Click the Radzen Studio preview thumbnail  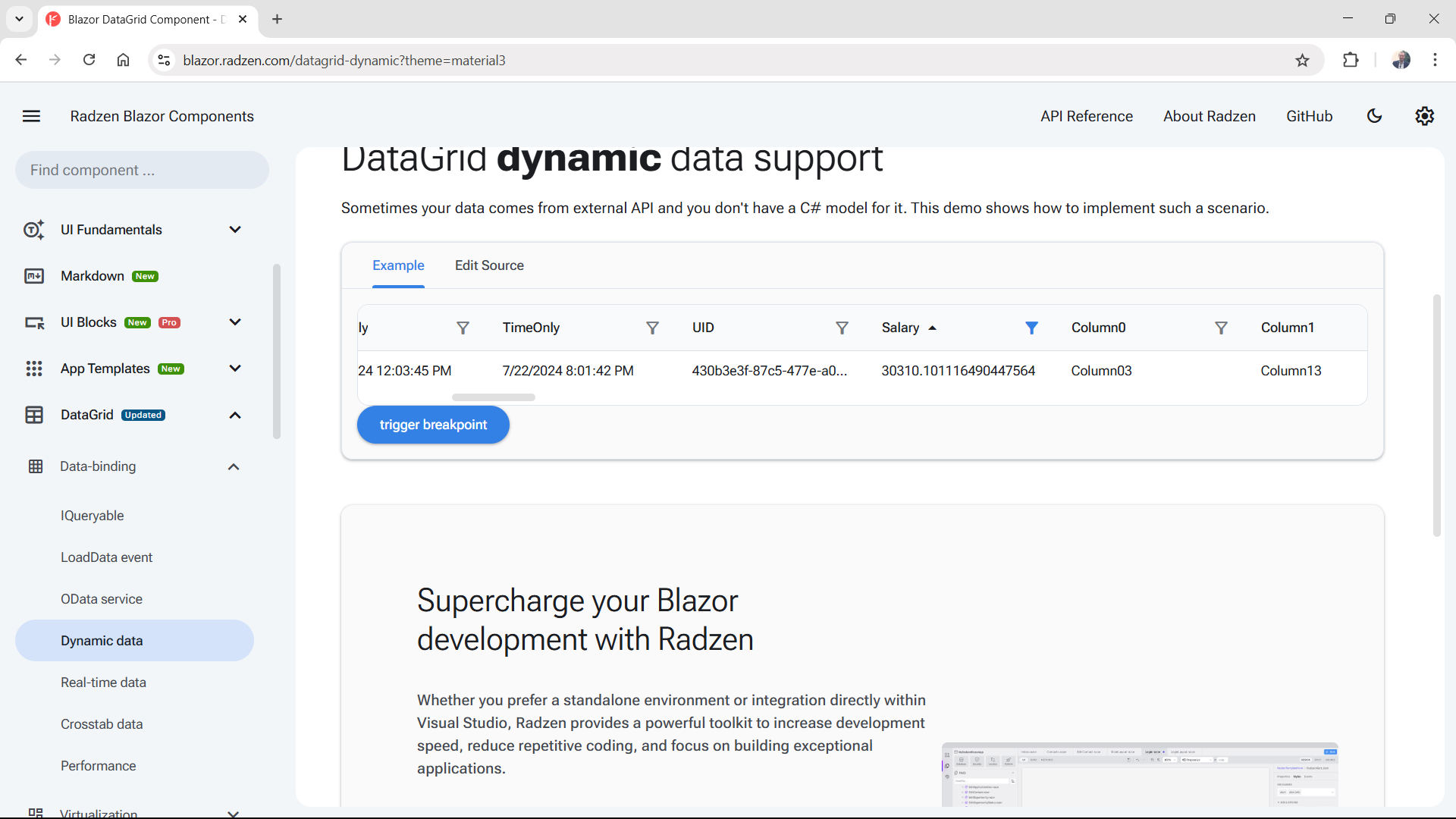[x=1140, y=774]
